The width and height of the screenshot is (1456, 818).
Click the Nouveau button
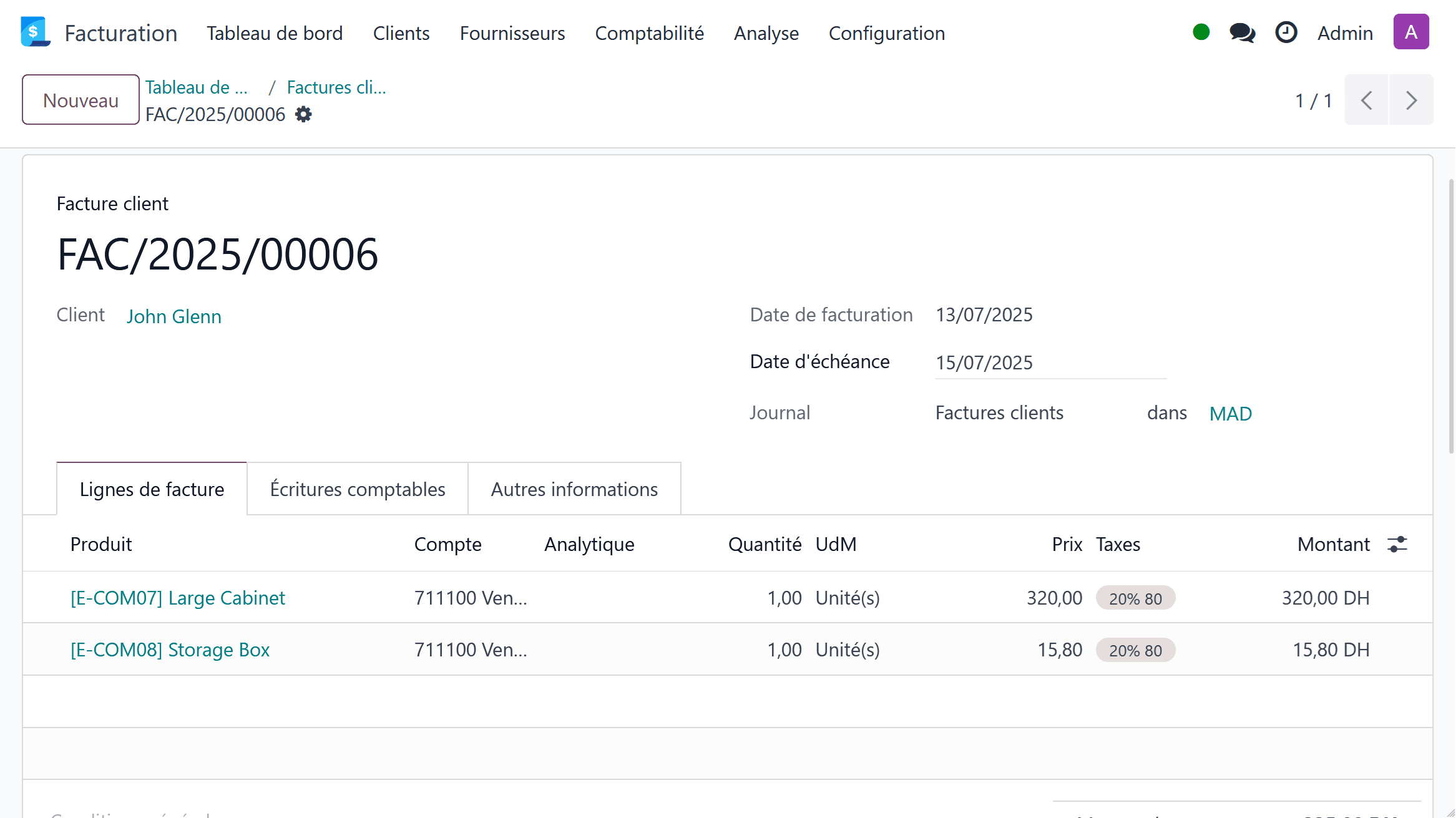tap(81, 100)
